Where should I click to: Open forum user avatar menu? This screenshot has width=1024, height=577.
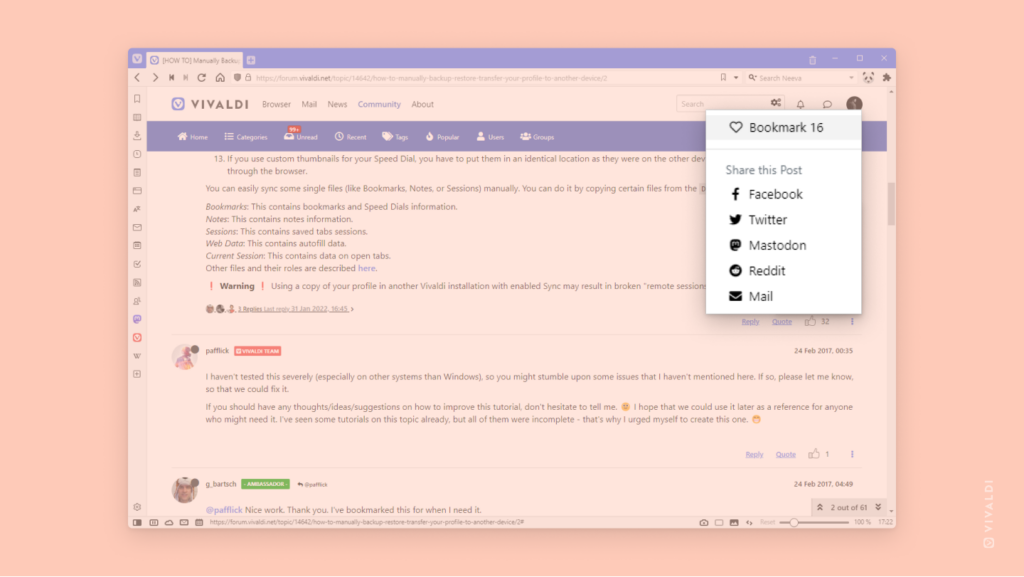pyautogui.click(x=854, y=104)
